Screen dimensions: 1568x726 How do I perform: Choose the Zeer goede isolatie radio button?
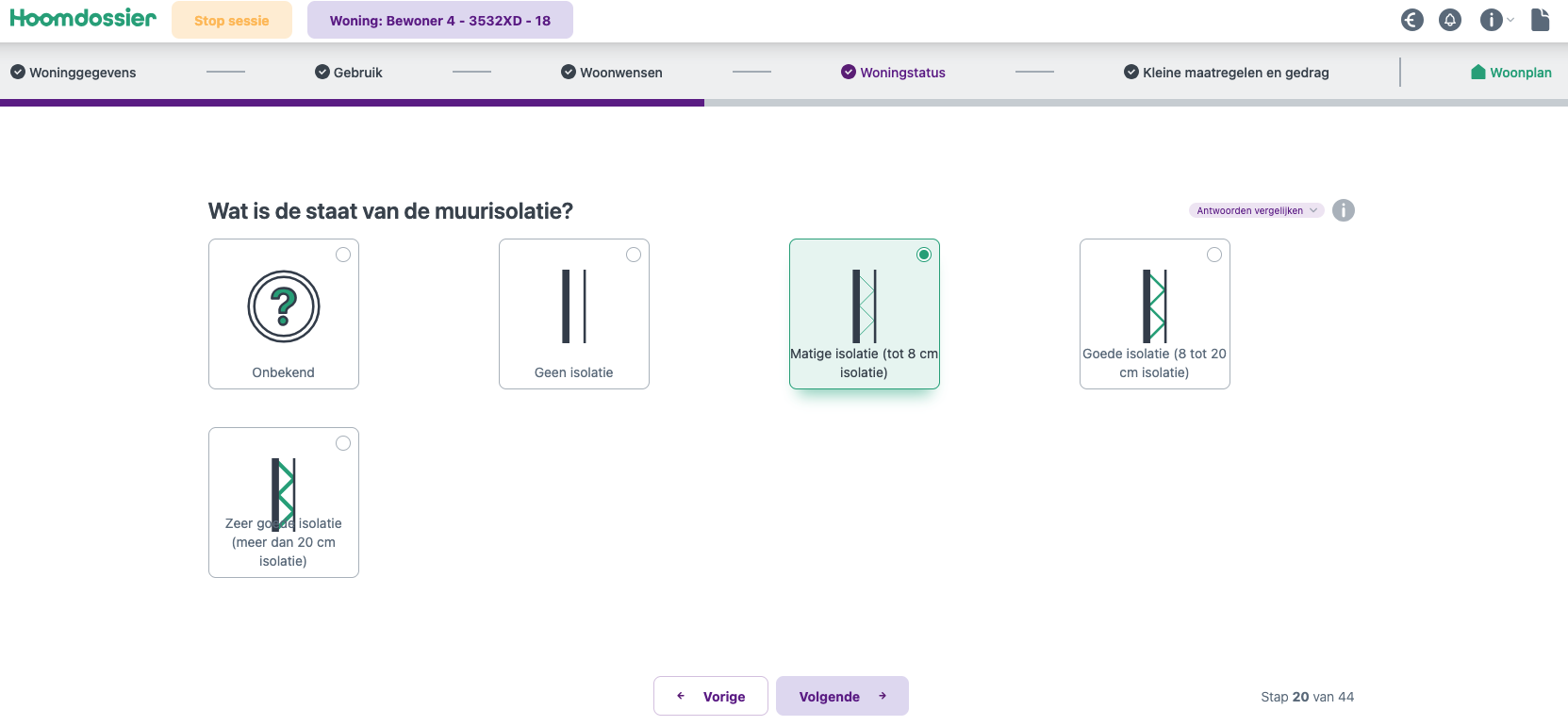point(343,443)
